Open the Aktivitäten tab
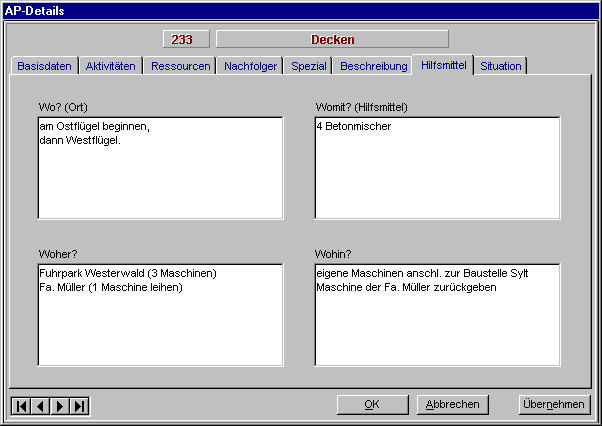 pyautogui.click(x=110, y=66)
